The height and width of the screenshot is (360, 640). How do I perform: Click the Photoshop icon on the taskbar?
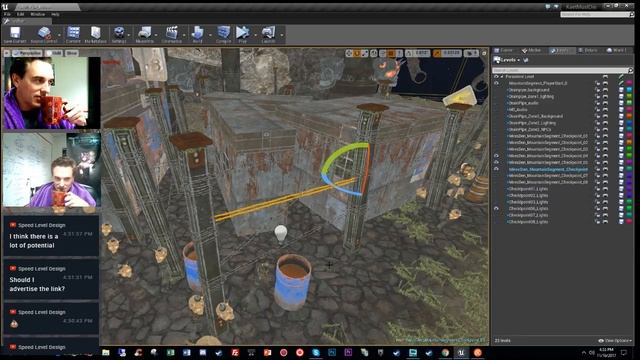[x=332, y=352]
